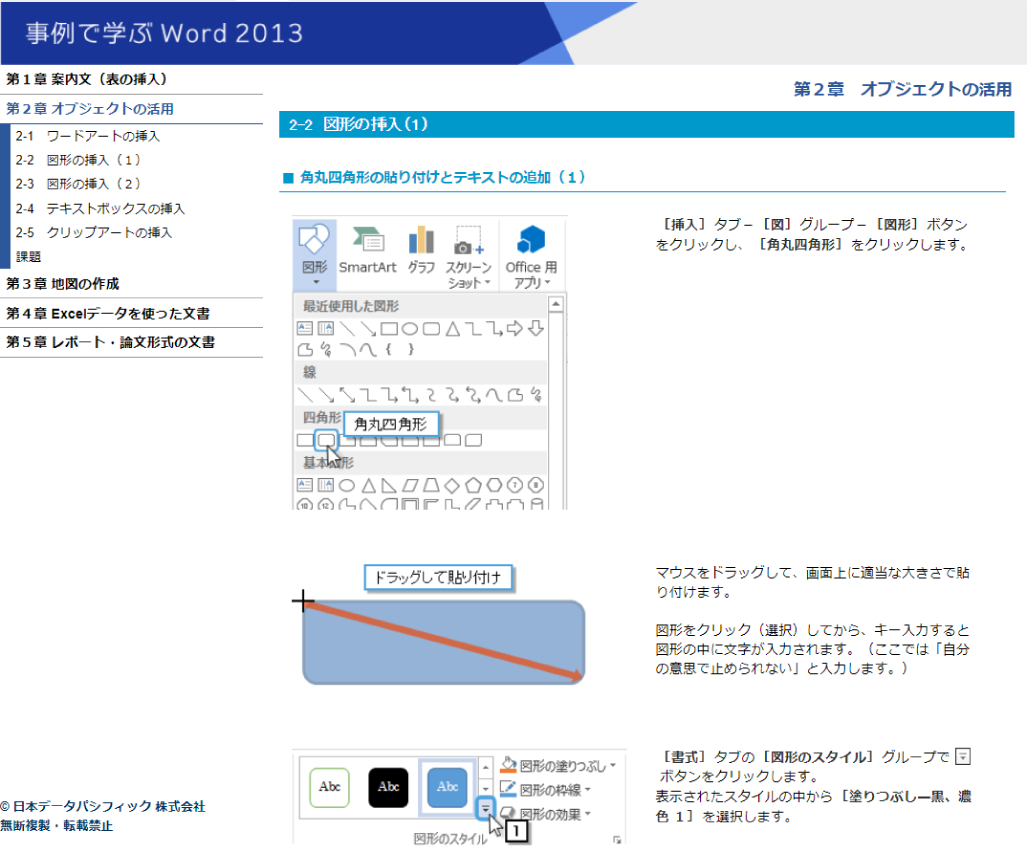1027x846 pixels.
Task: Open the 図形のスタイル dialog launcher
Action: click(616, 839)
